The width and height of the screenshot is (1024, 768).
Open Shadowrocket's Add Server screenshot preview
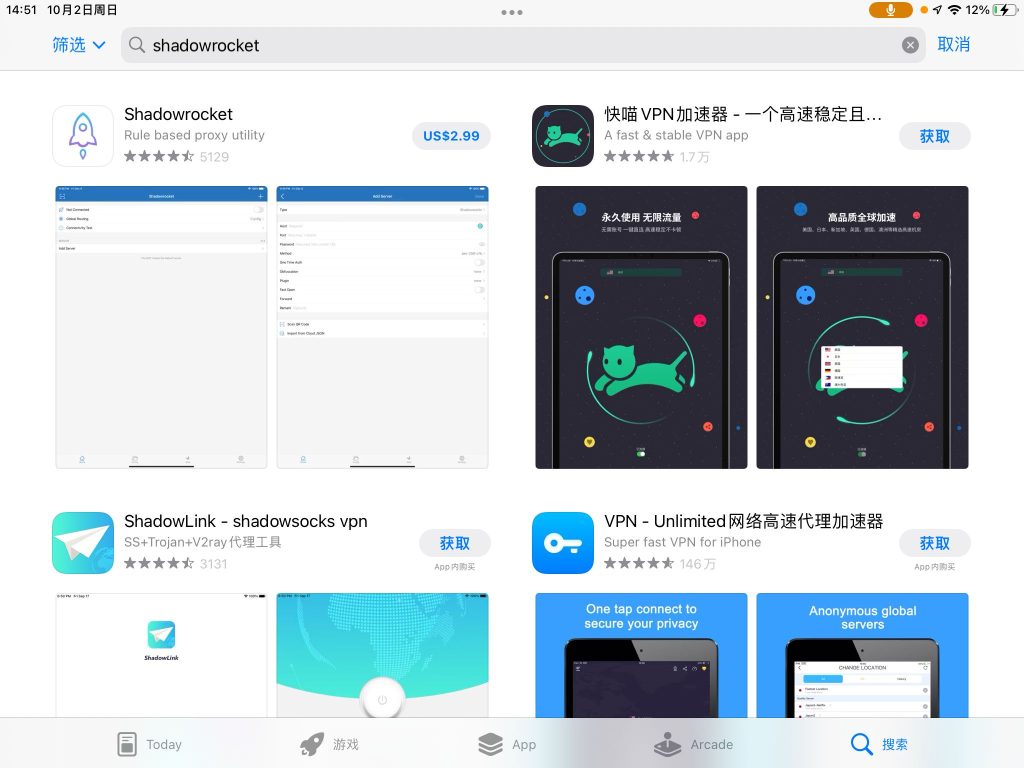382,327
